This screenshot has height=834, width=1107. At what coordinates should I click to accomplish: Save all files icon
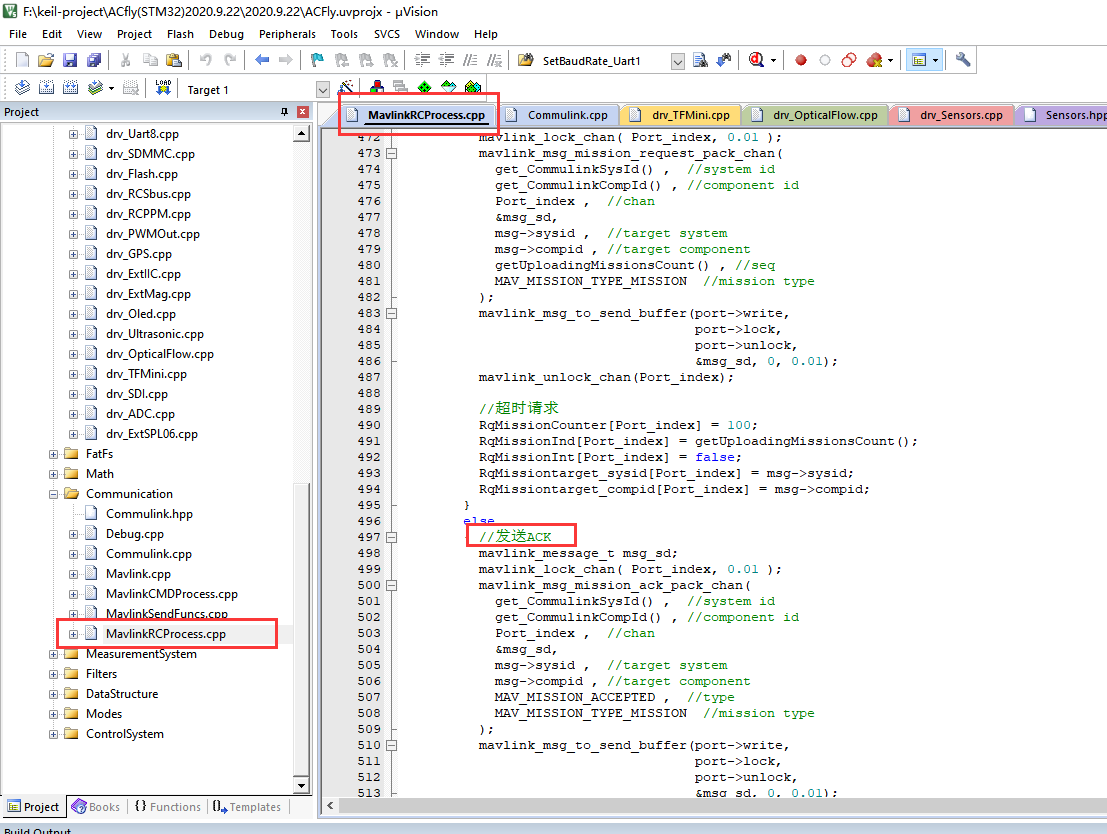click(94, 60)
